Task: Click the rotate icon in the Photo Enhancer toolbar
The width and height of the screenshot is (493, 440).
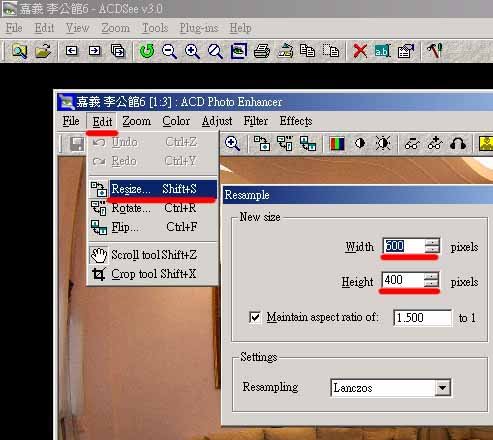Action: pos(285,143)
